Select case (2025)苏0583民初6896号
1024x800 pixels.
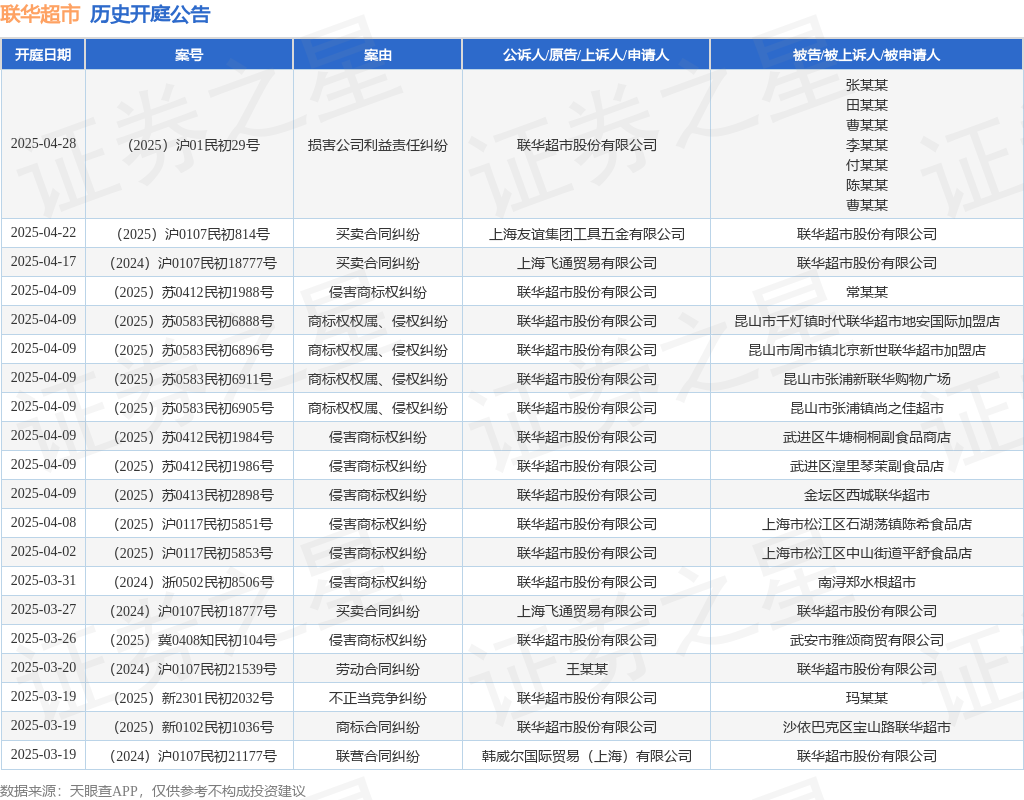[193, 350]
